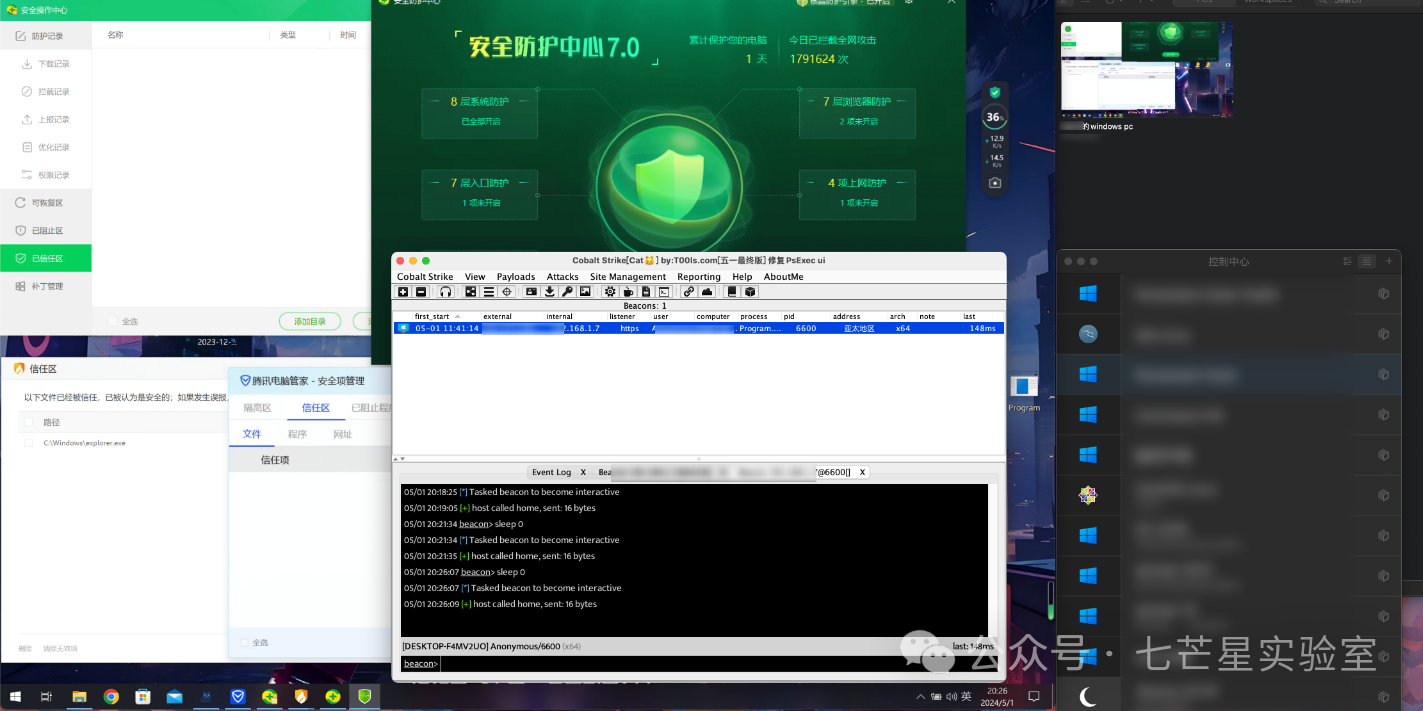Click the minus (disconnect) icon in Cobalt Strike toolbar
The height and width of the screenshot is (711, 1423).
[x=421, y=292]
